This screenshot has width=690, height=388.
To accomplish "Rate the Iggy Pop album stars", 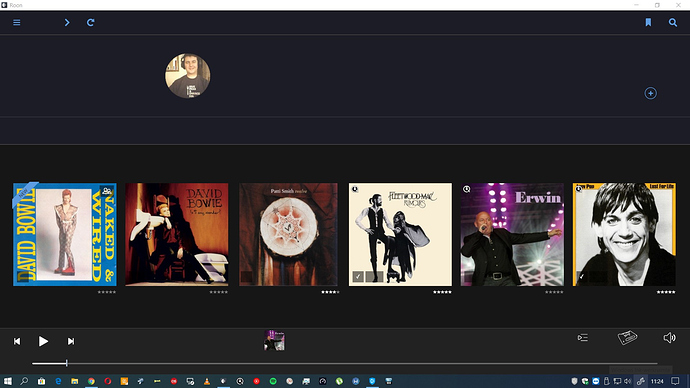I will point(666,292).
